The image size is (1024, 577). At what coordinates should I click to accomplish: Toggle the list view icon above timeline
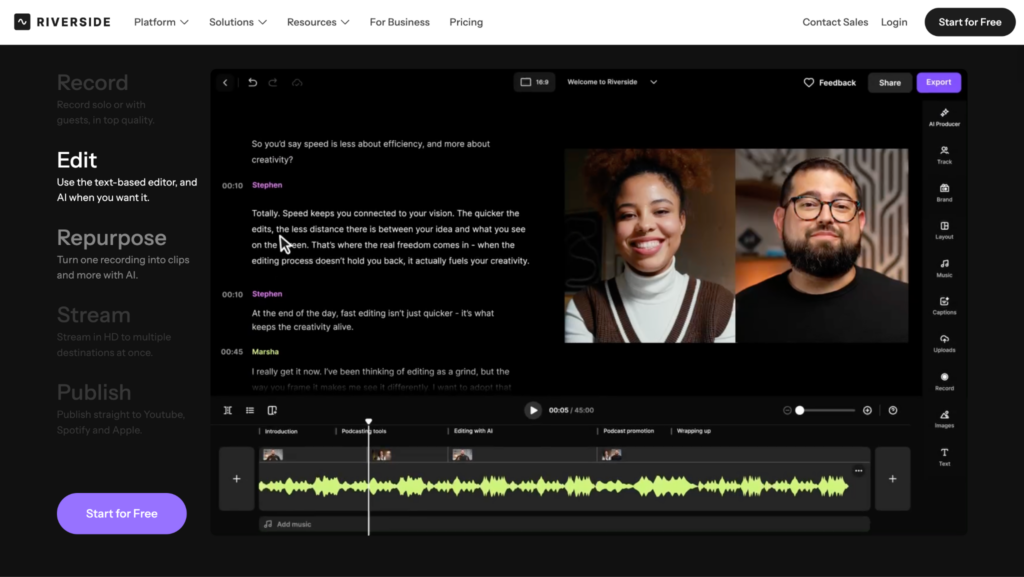pyautogui.click(x=249, y=411)
